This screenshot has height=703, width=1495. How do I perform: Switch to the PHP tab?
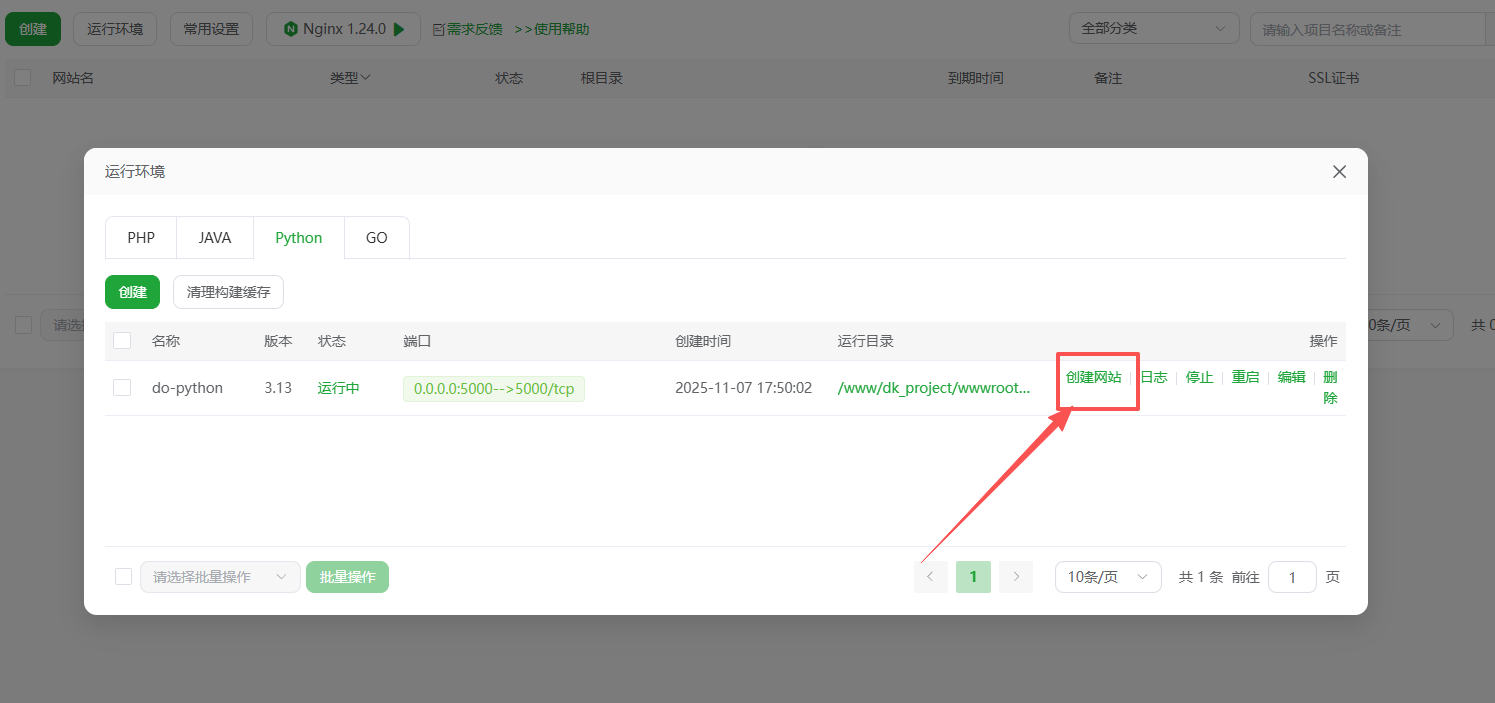(x=140, y=237)
